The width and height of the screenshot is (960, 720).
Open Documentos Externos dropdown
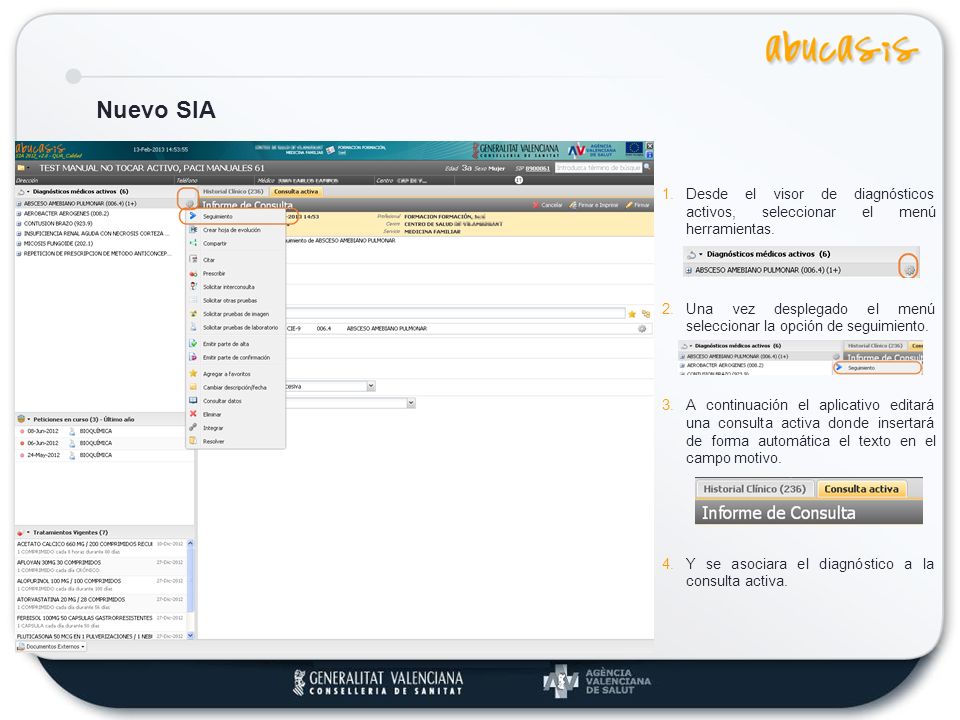tap(51, 647)
